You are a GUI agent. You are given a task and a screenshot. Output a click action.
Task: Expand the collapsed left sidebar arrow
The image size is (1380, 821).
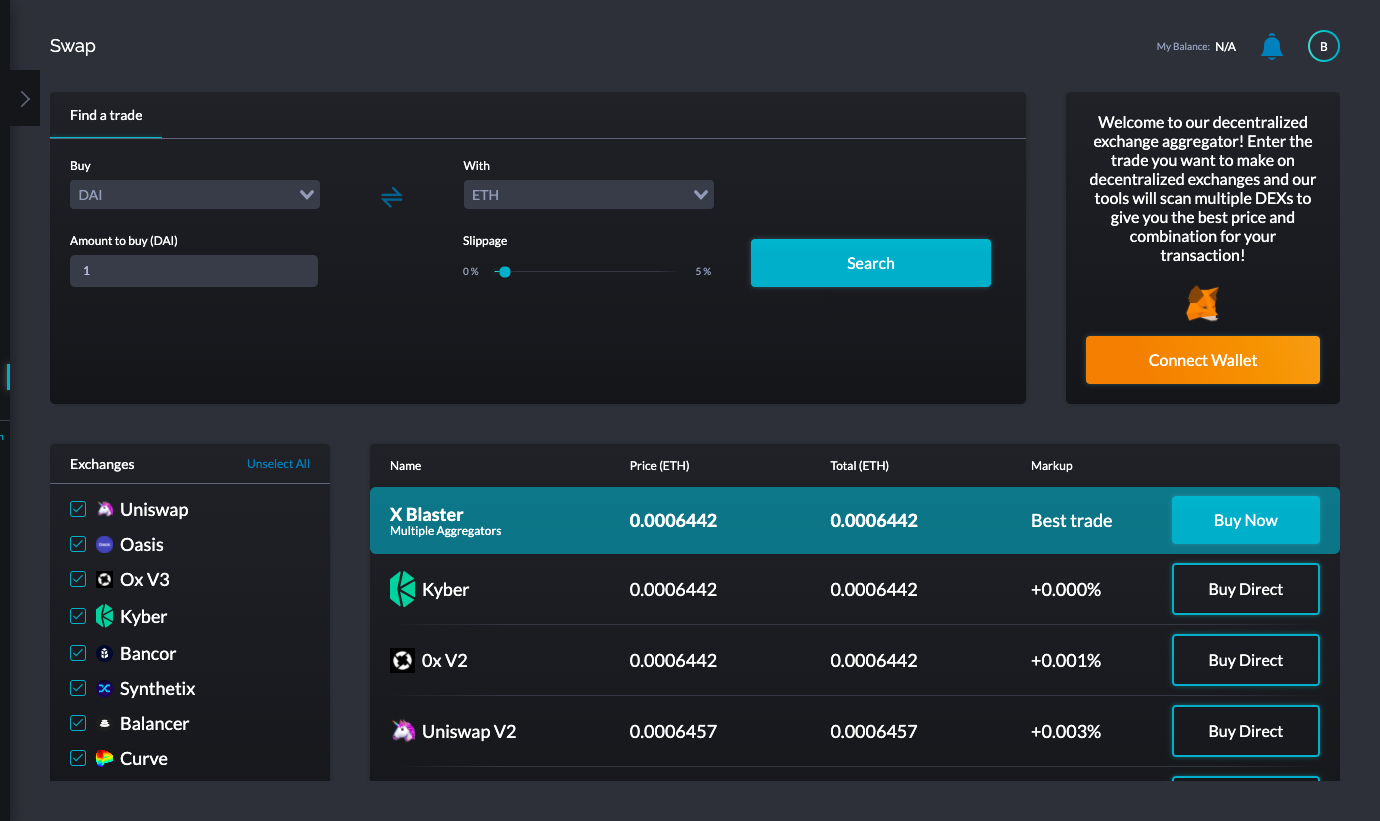[x=25, y=98]
